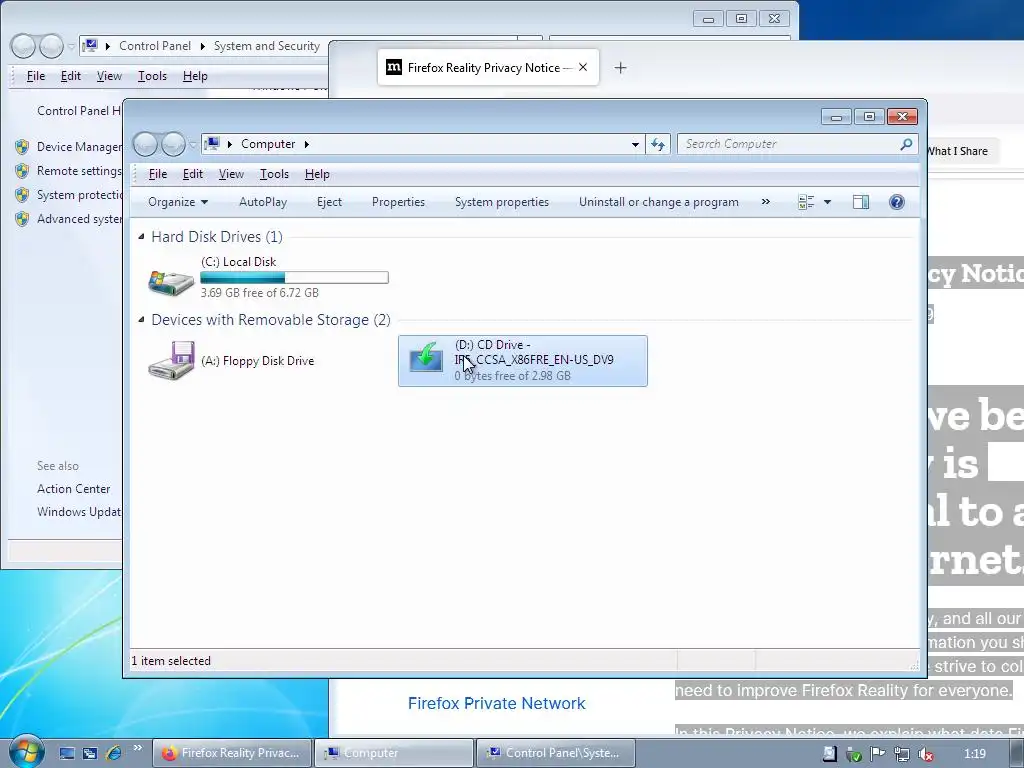Show more toolbar commands via double chevron

click(765, 202)
